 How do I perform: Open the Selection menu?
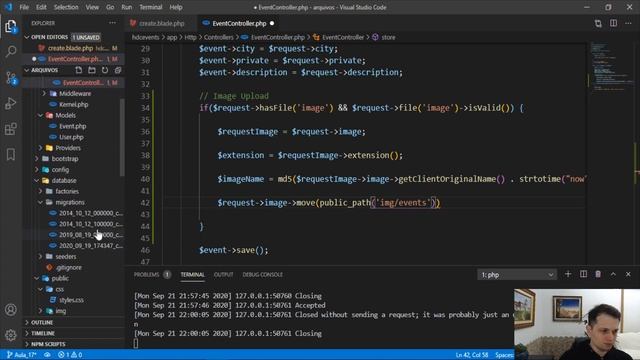coord(66,7)
